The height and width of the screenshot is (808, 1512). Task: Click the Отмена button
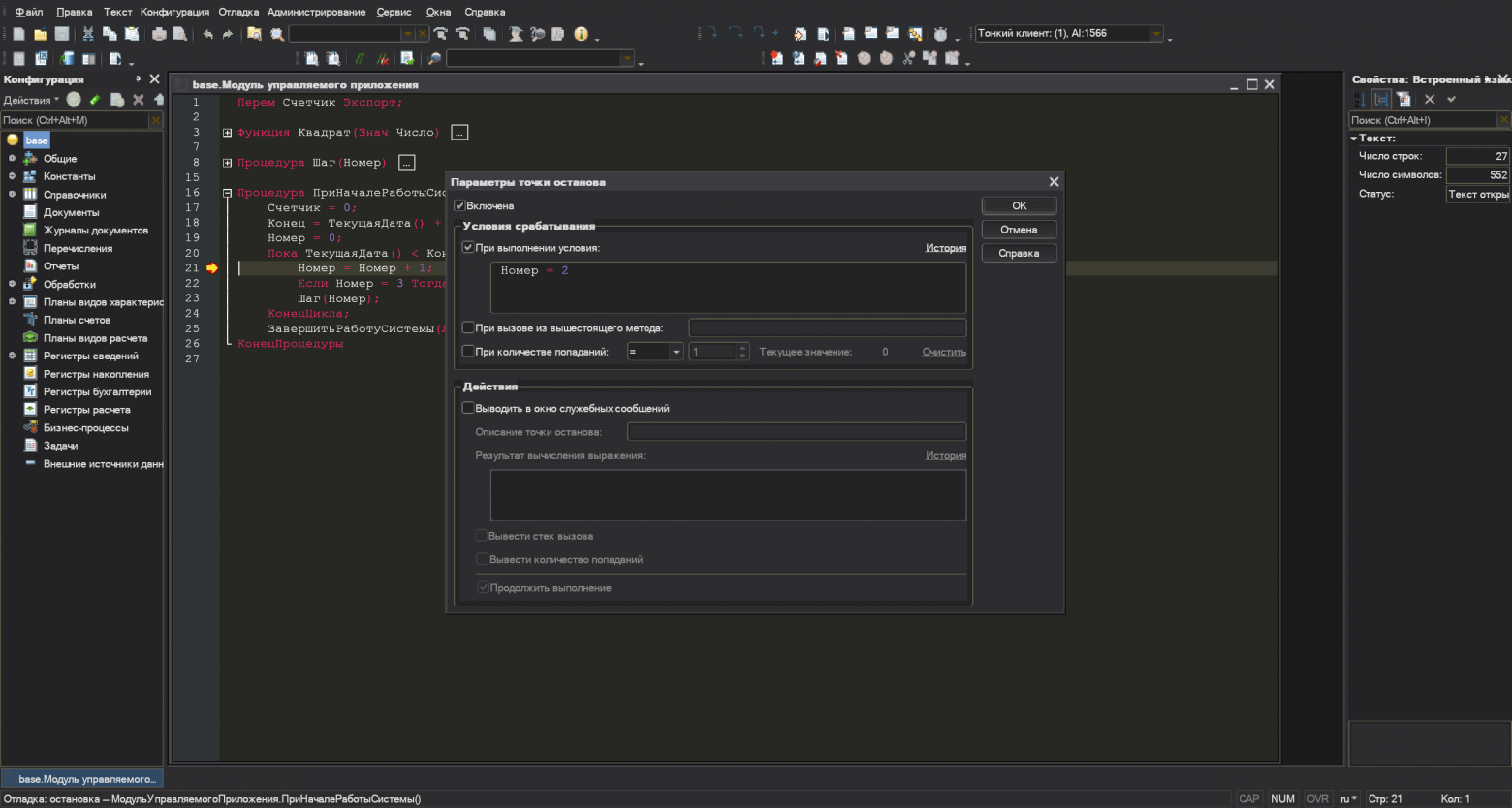[x=1020, y=230]
